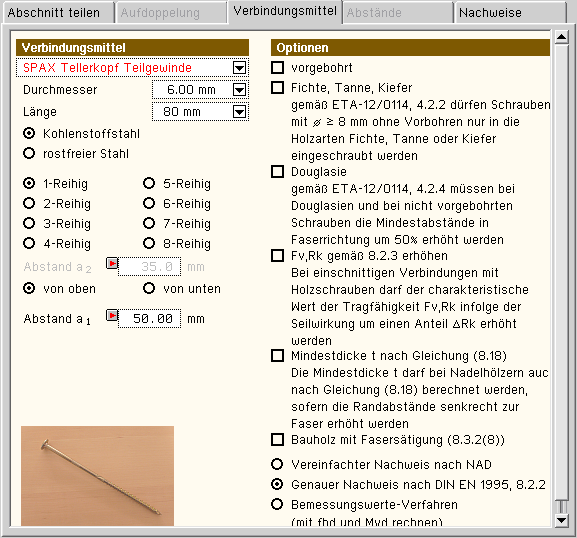This screenshot has width=577, height=538.
Task: Click the screw photo thumbnail
Action: pos(98,476)
